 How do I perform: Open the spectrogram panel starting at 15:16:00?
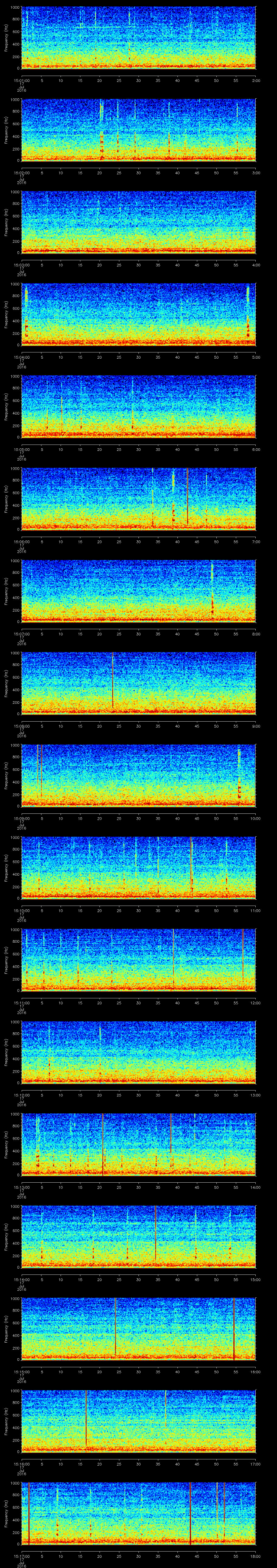[x=138, y=1421]
